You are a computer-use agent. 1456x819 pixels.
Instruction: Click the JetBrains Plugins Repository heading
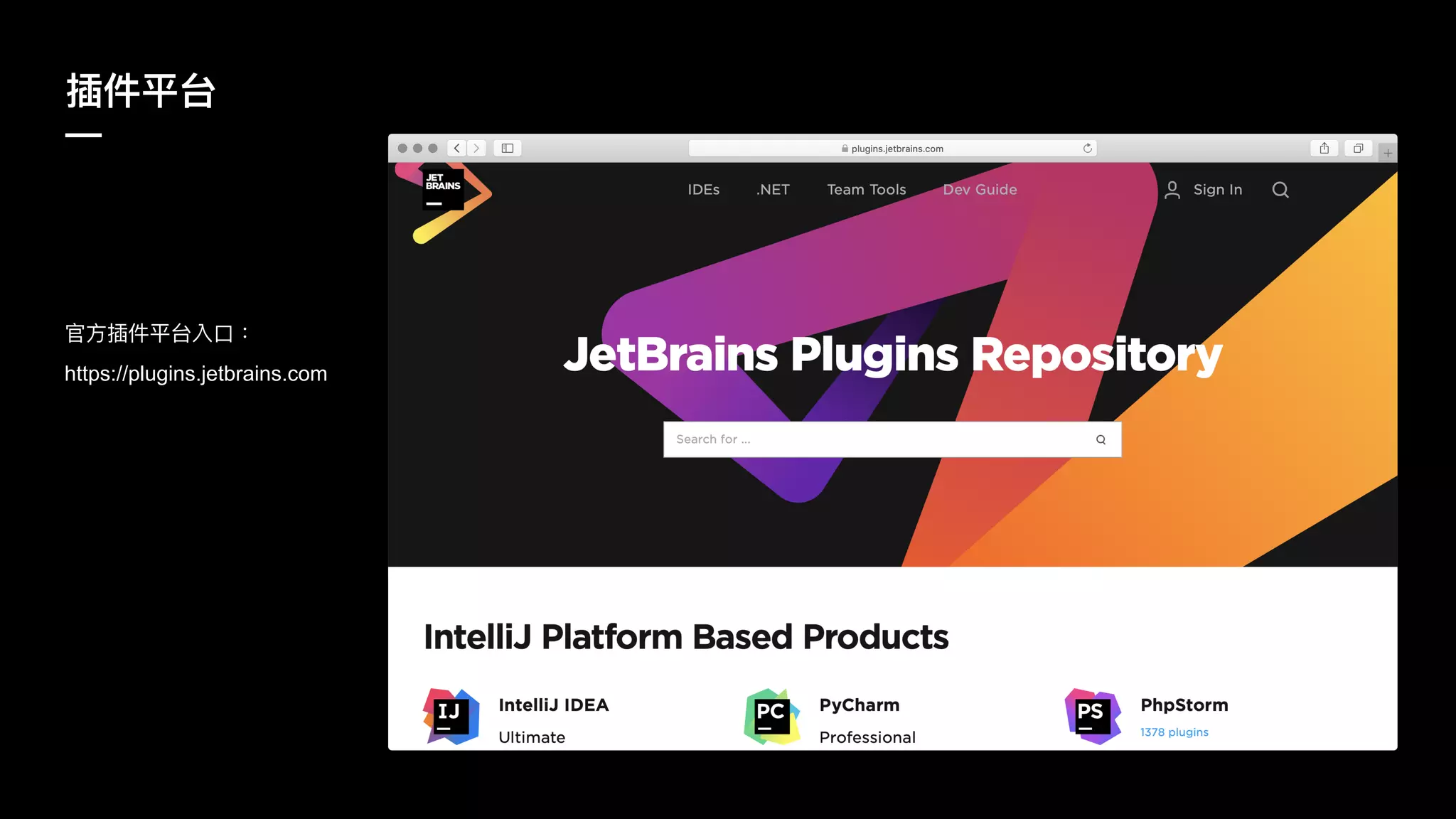point(893,354)
